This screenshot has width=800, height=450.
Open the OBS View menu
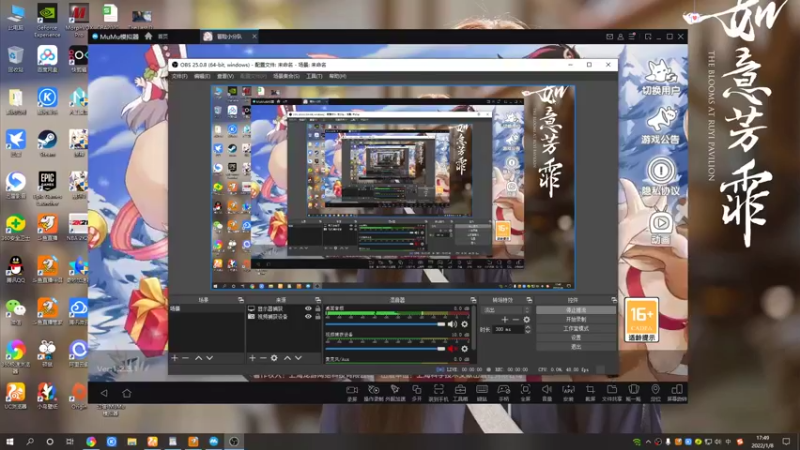coord(226,76)
